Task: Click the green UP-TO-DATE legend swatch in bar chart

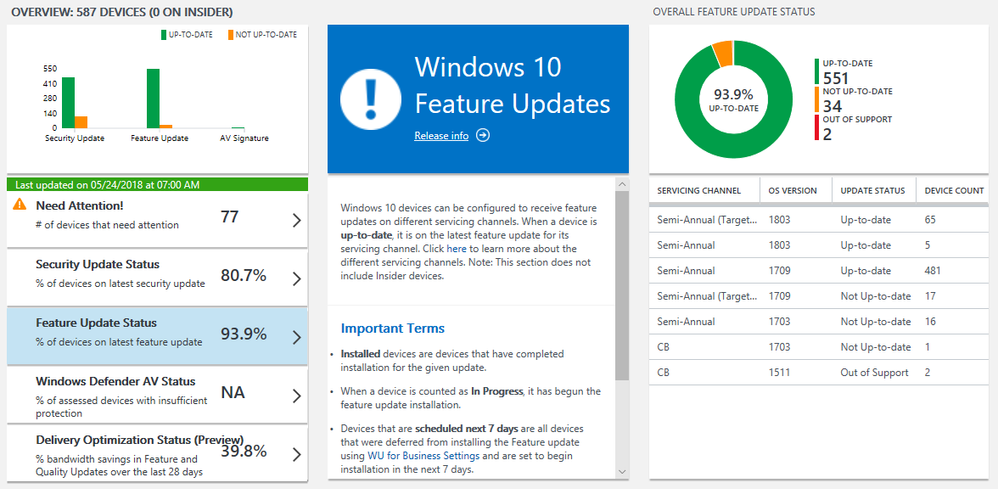Action: tap(164, 35)
